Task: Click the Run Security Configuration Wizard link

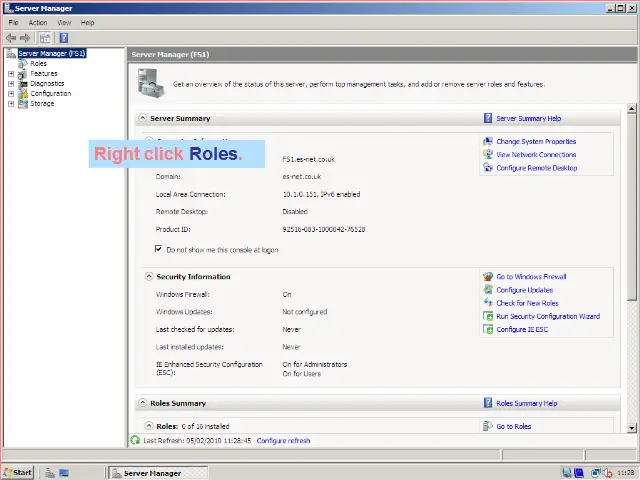Action: [548, 316]
